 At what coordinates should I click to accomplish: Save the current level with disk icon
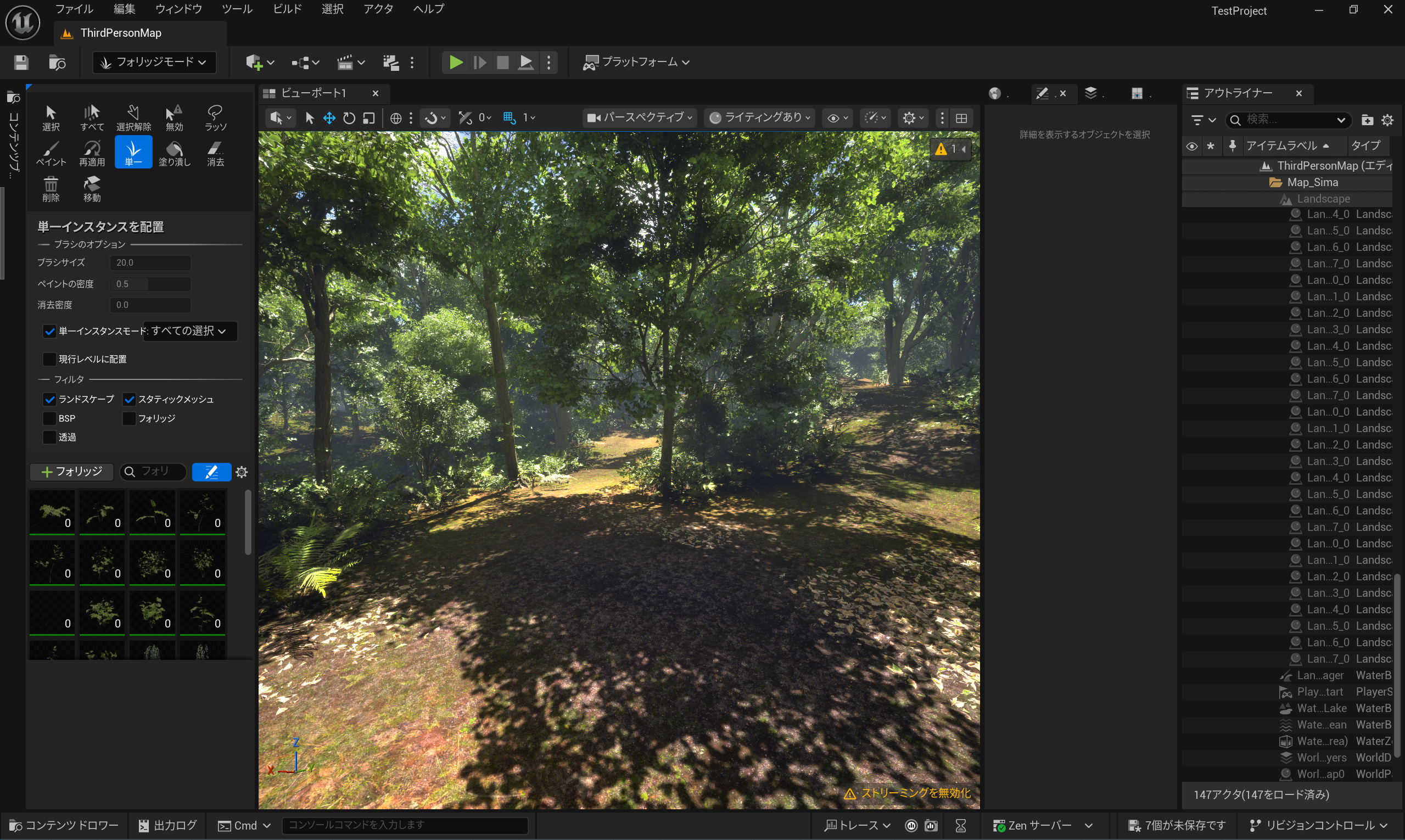point(21,62)
